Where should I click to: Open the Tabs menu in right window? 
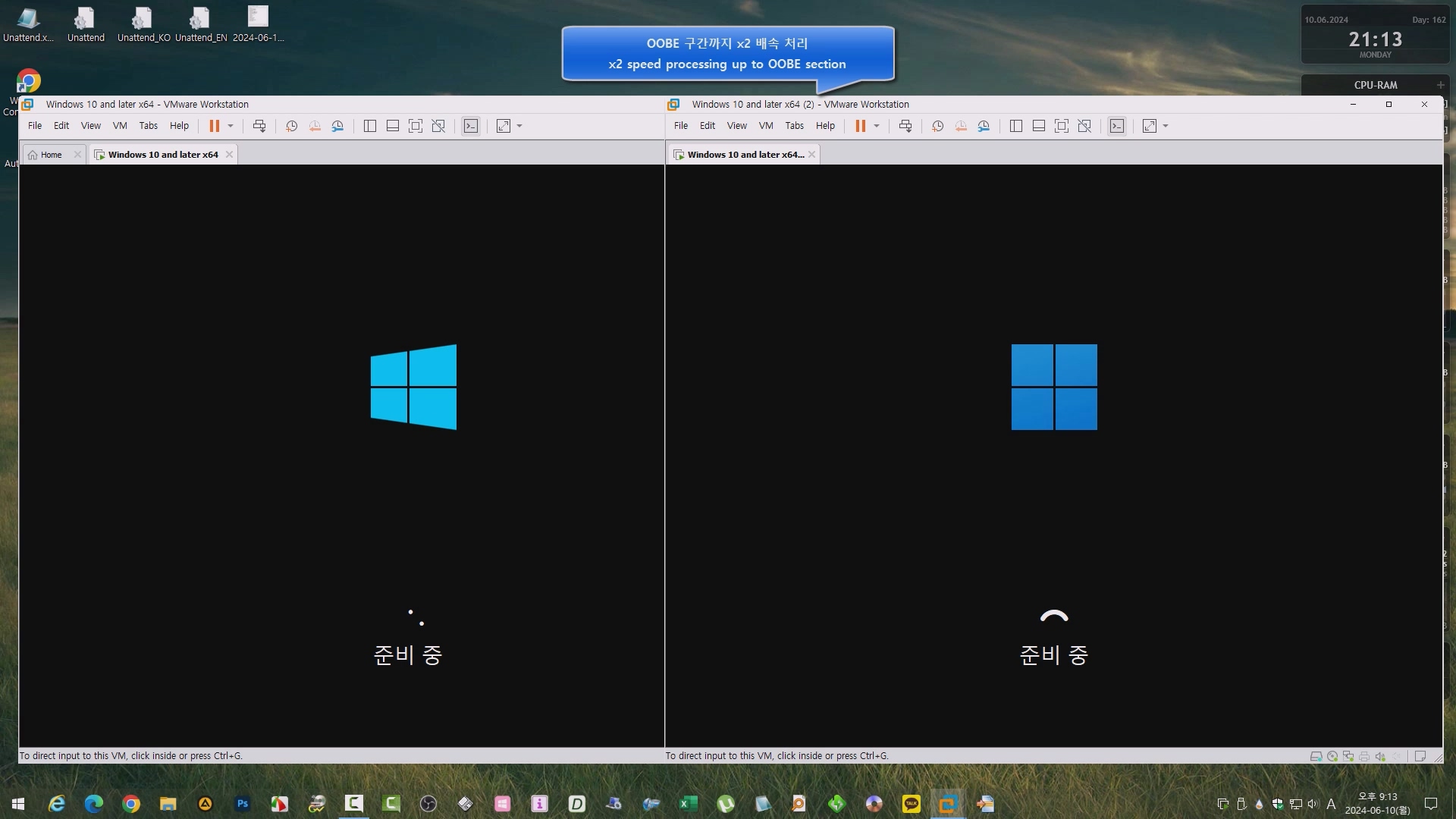click(x=794, y=126)
